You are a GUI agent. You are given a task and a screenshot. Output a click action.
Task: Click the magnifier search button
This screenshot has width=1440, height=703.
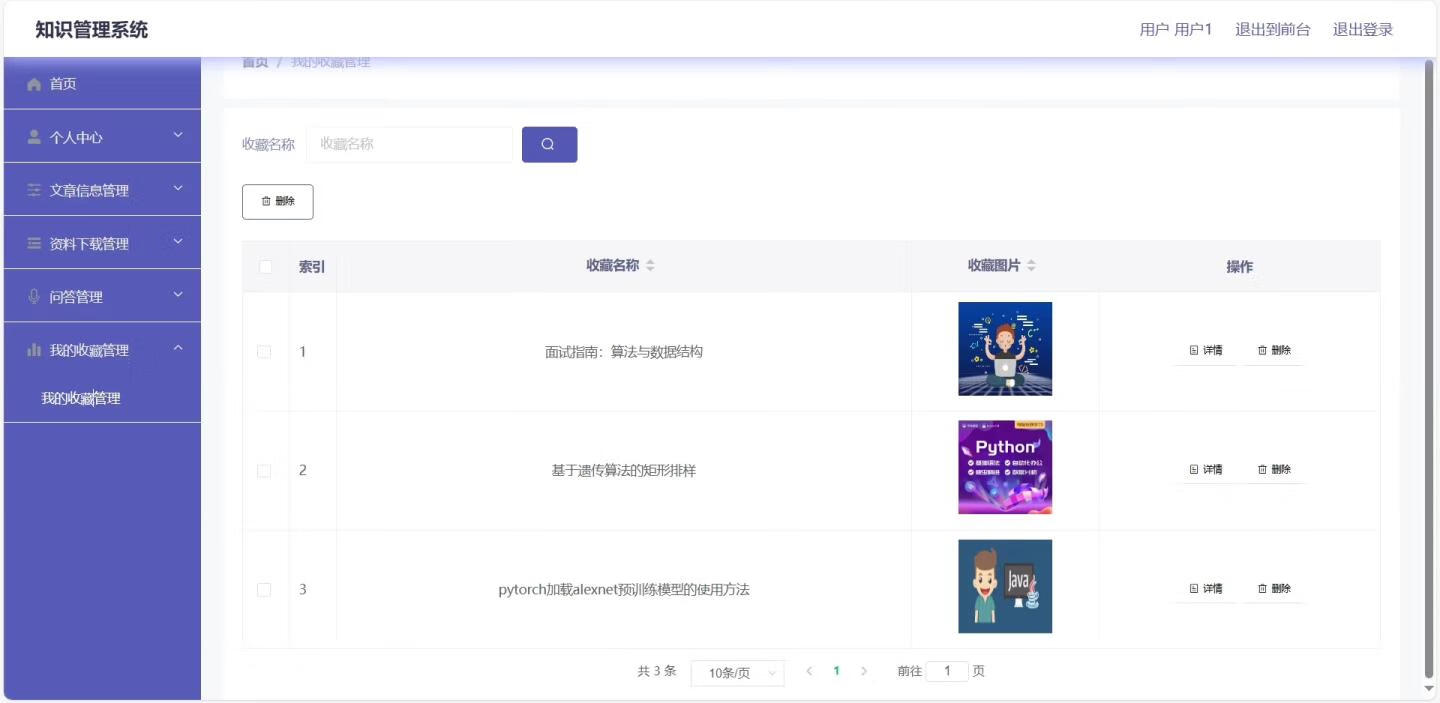[x=549, y=144]
